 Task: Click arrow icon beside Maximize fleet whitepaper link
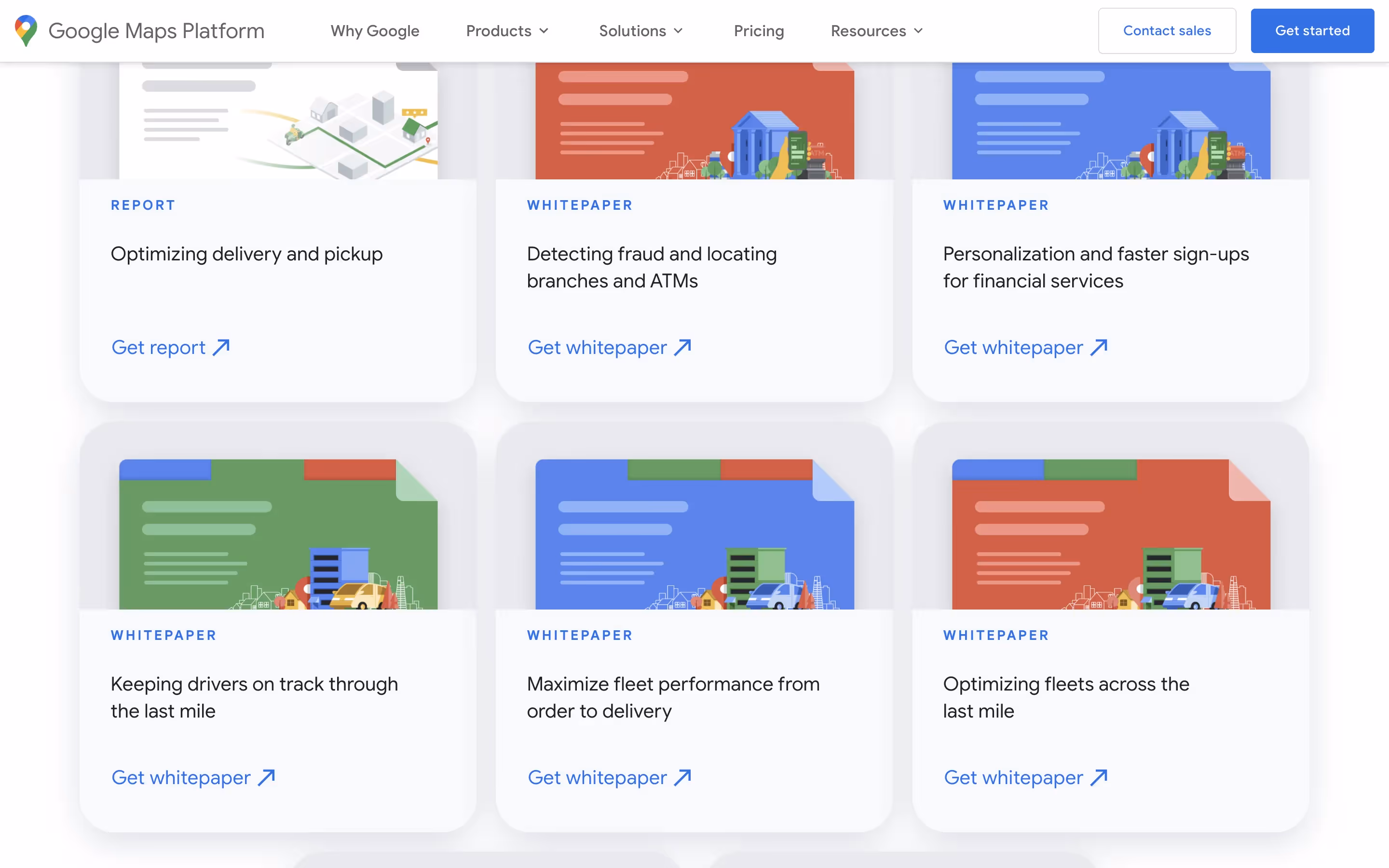coord(682,777)
